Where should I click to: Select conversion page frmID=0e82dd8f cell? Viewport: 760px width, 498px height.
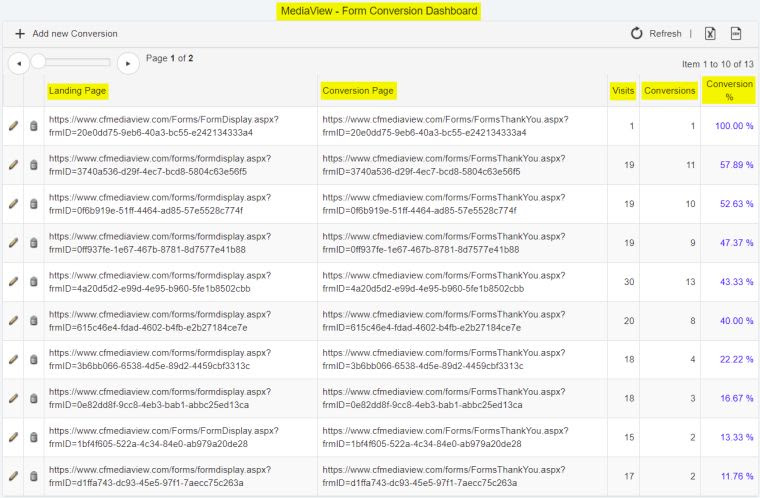coord(462,398)
